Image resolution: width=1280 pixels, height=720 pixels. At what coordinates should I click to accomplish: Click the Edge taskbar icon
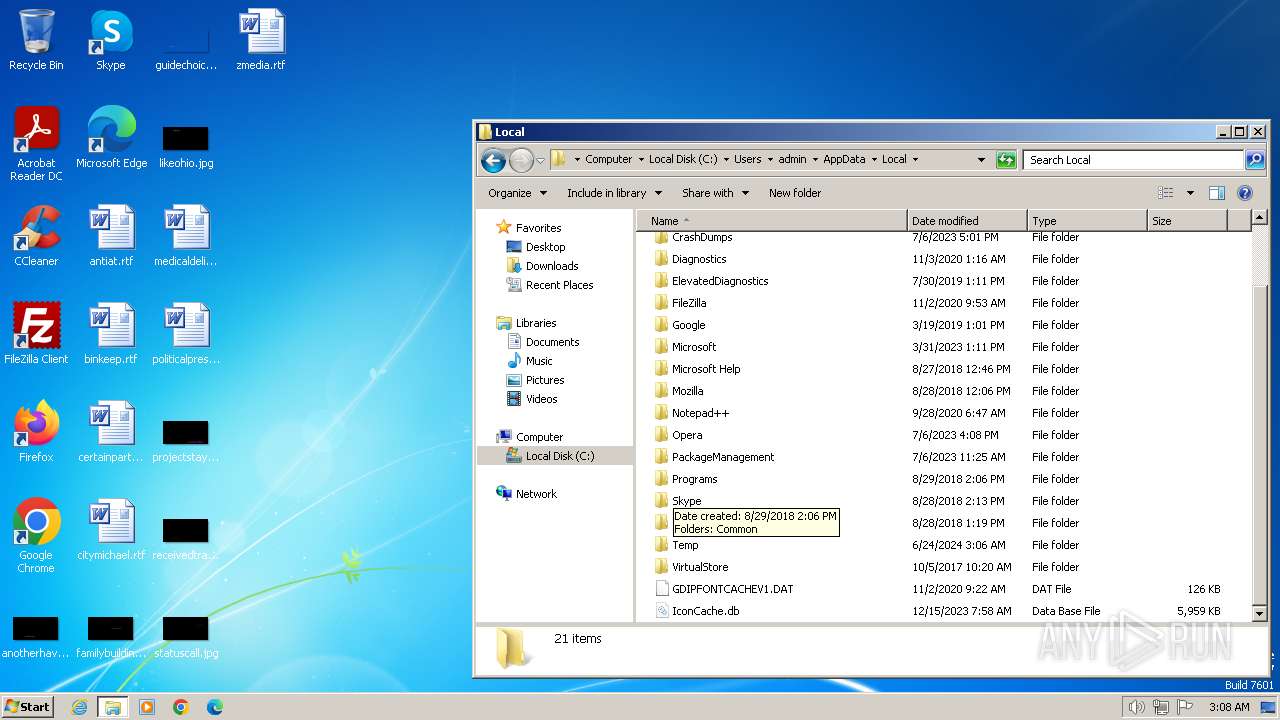click(215, 707)
